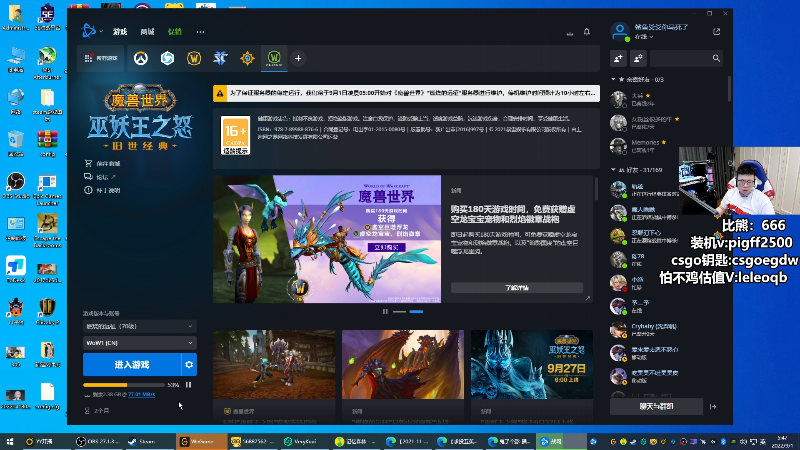
Task: Open the tavern fight news card
Action: click(x=274, y=377)
